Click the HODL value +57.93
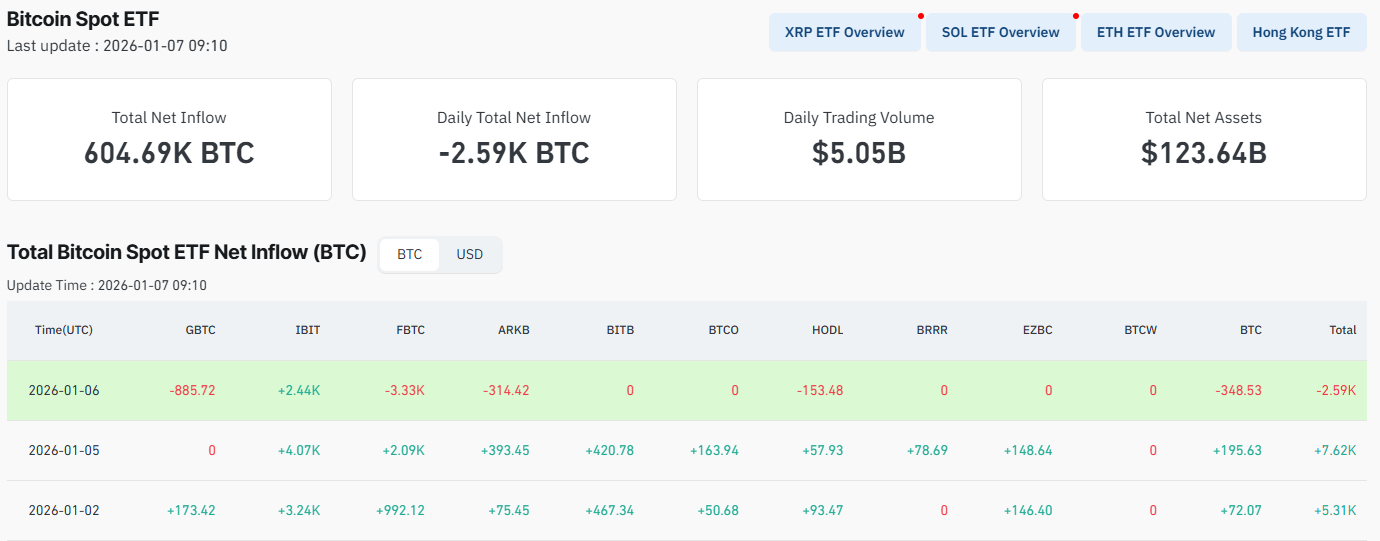1380x541 pixels. tap(822, 450)
